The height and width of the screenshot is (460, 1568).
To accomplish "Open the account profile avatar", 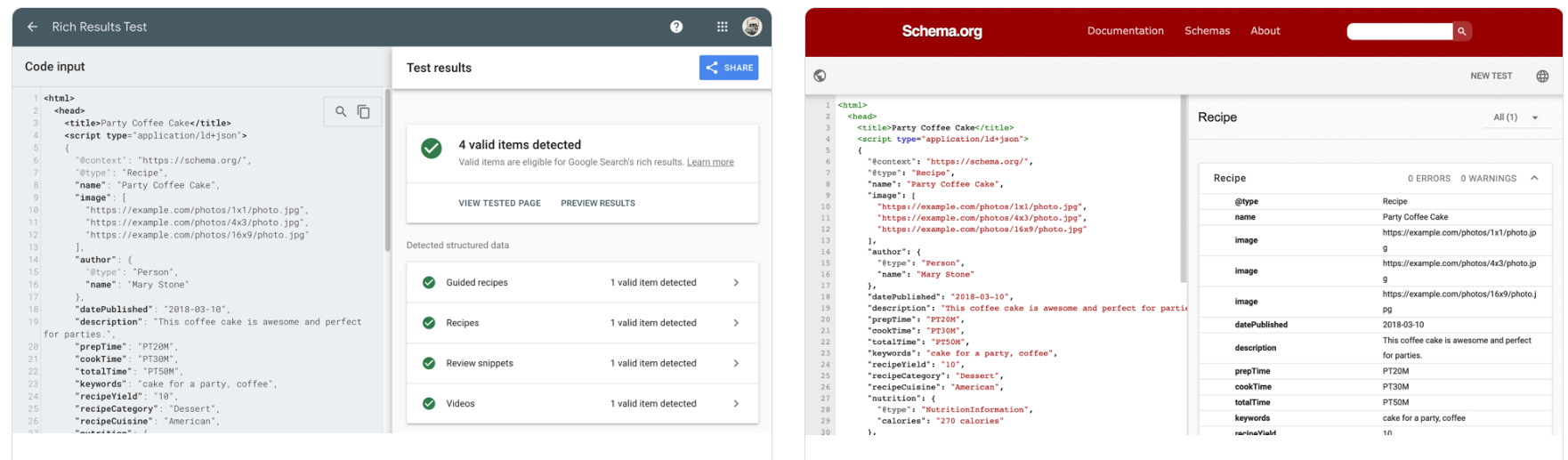I will coord(752,27).
